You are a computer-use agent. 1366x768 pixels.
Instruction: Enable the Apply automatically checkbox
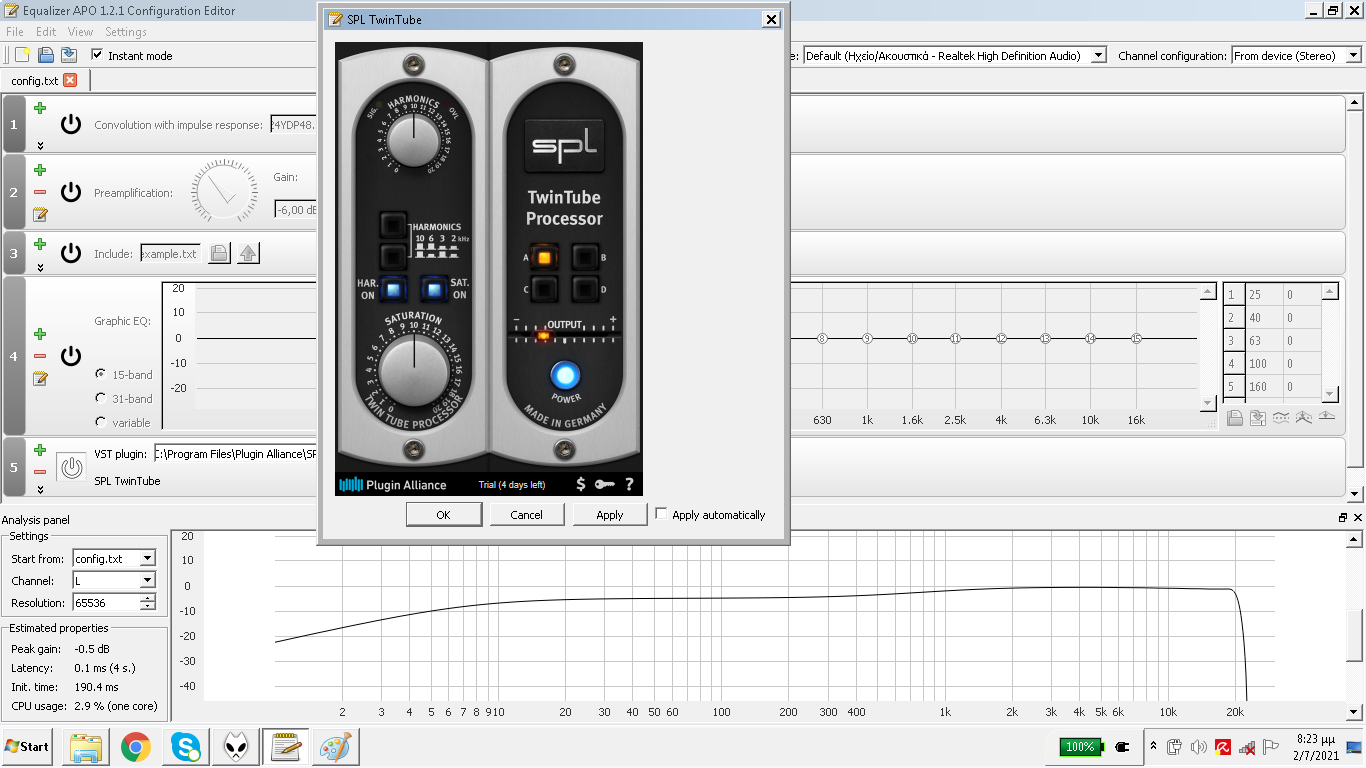(661, 514)
